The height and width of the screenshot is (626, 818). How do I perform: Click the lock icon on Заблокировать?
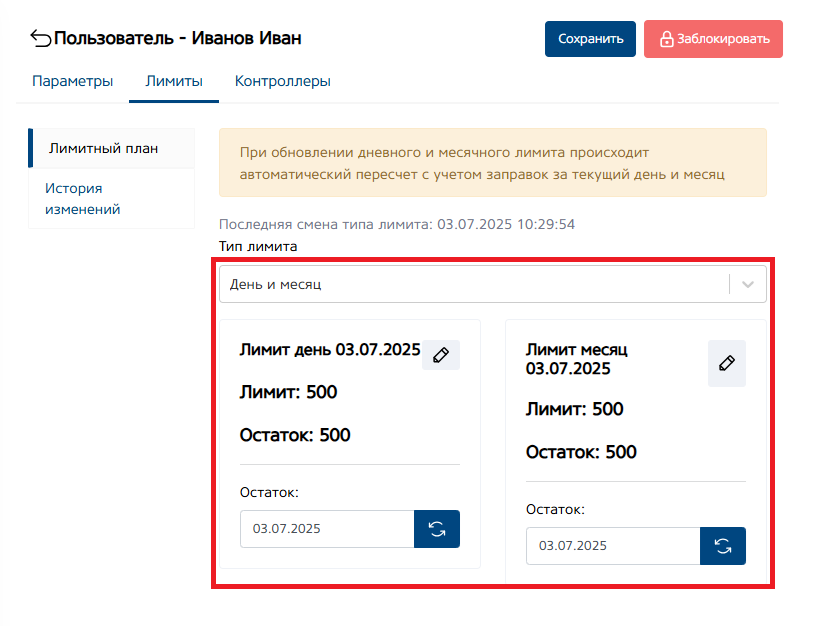(x=665, y=39)
